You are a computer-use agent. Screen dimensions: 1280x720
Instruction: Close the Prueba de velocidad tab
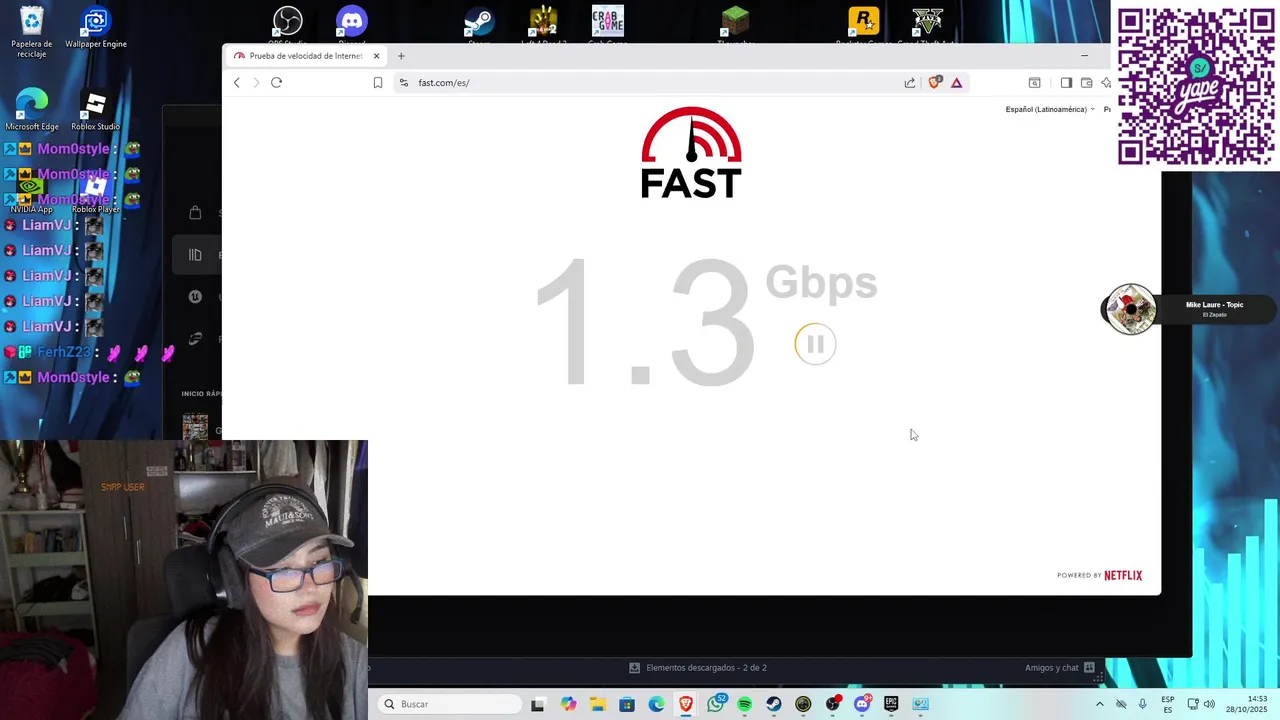coord(376,56)
